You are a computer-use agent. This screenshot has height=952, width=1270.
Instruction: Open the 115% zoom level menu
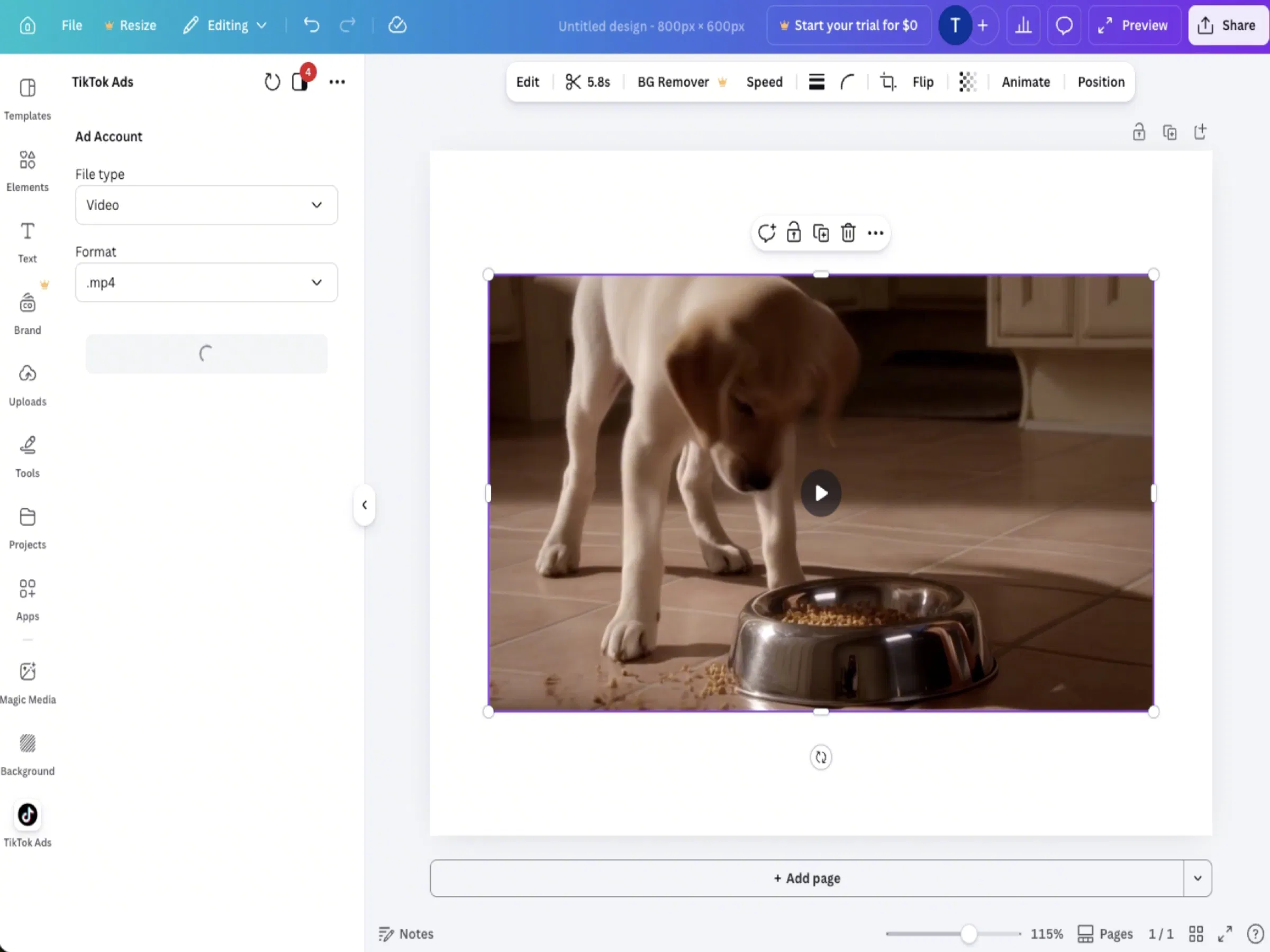pyautogui.click(x=1046, y=933)
